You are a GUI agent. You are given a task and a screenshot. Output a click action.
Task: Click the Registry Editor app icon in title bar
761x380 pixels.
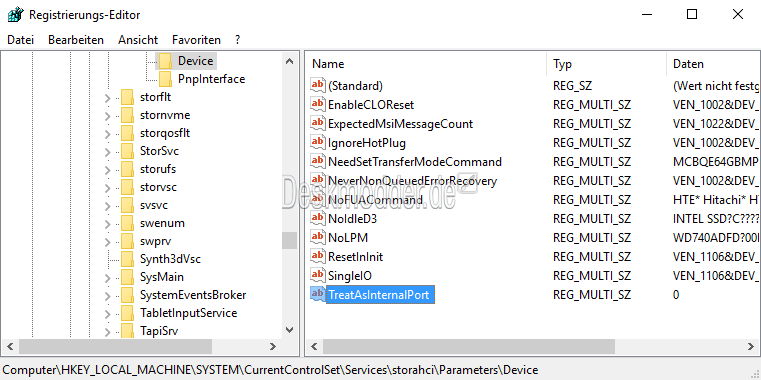pos(16,15)
